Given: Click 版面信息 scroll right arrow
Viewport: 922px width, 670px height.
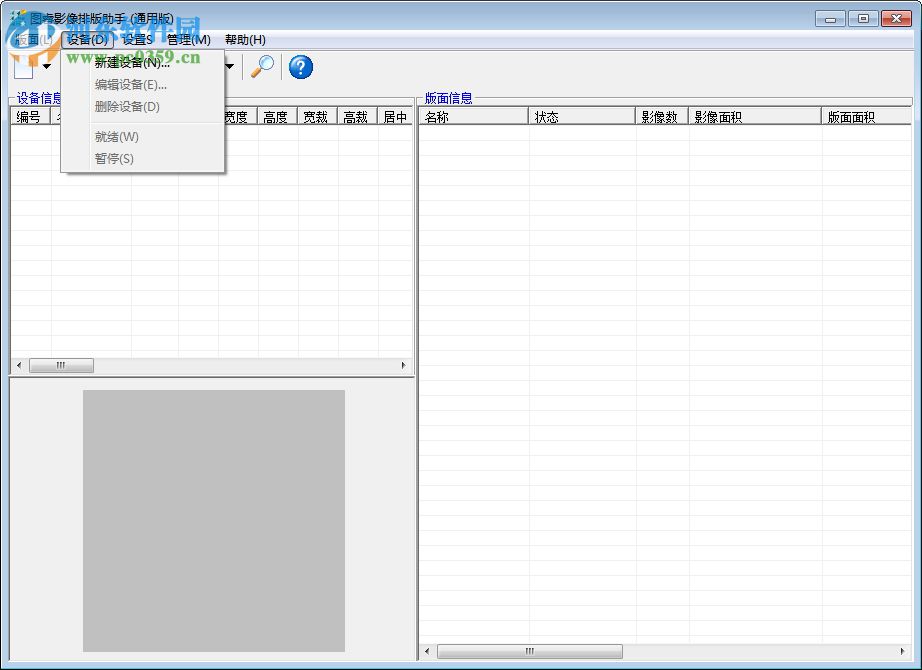Looking at the screenshot, I should pos(903,651).
